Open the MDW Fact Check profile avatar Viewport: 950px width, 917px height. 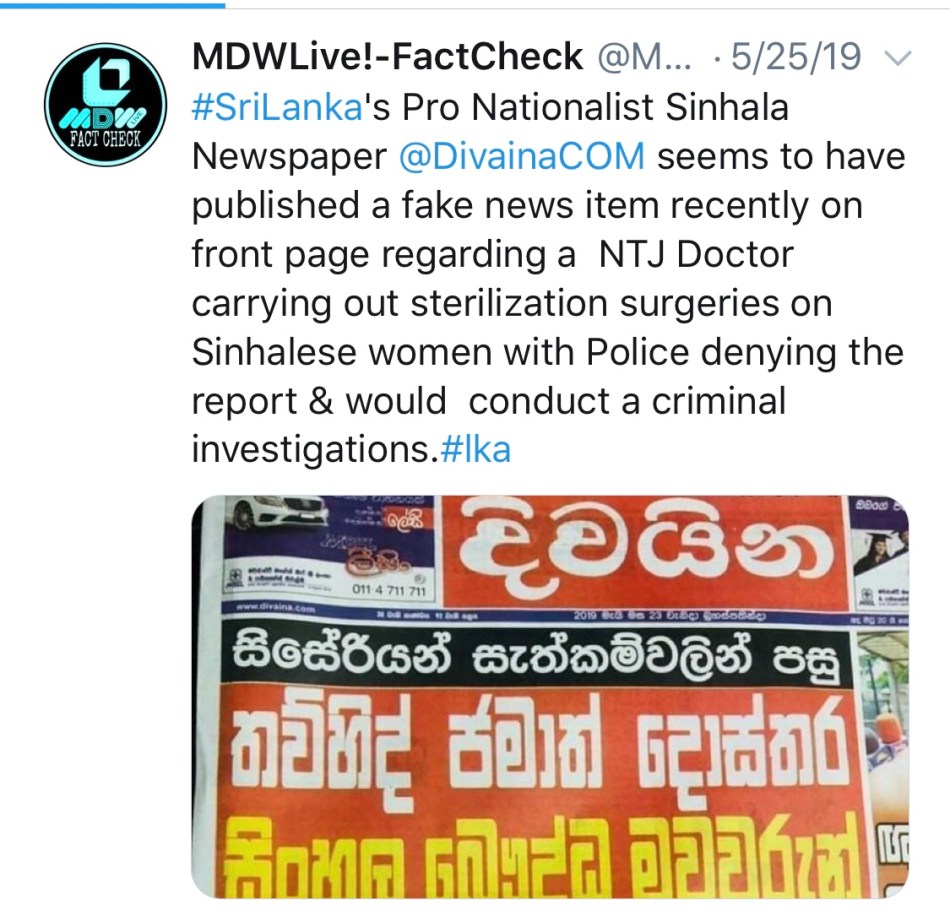pyautogui.click(x=105, y=104)
